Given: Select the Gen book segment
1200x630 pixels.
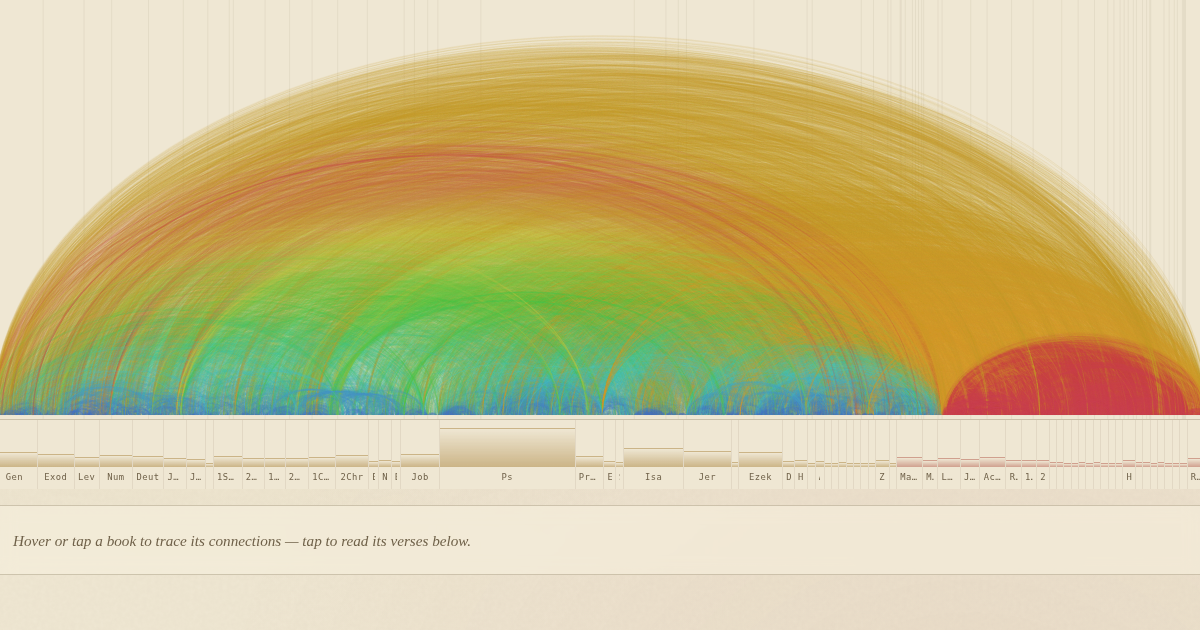Looking at the screenshot, I should click(x=18, y=454).
